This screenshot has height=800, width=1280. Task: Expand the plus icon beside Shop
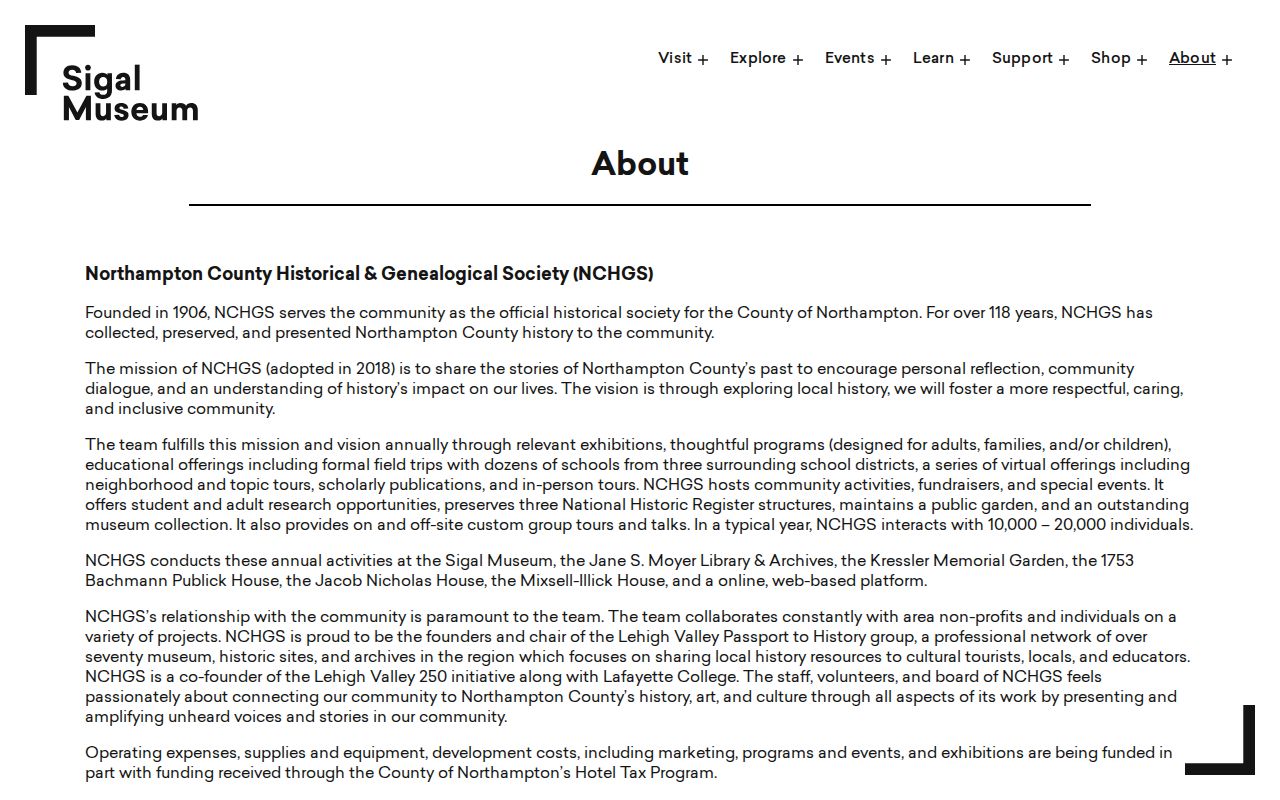(x=1142, y=60)
